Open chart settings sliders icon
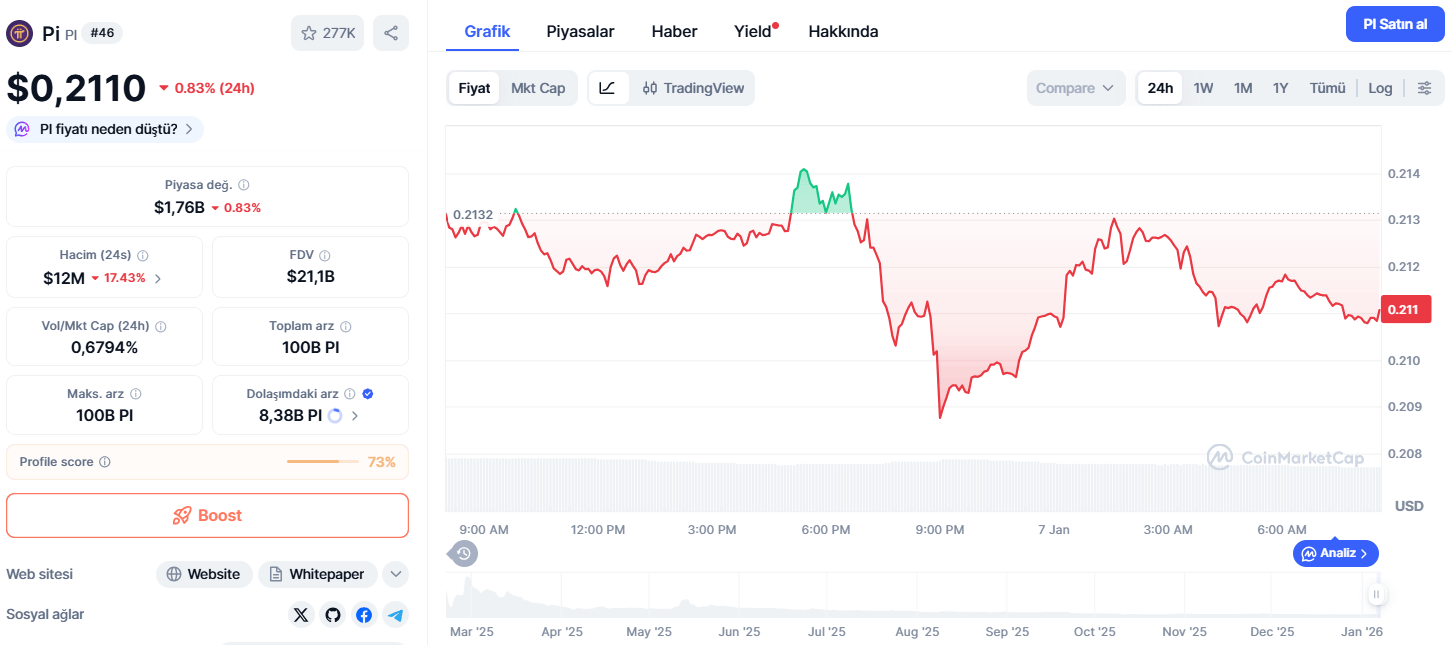1452x645 pixels. (1425, 88)
